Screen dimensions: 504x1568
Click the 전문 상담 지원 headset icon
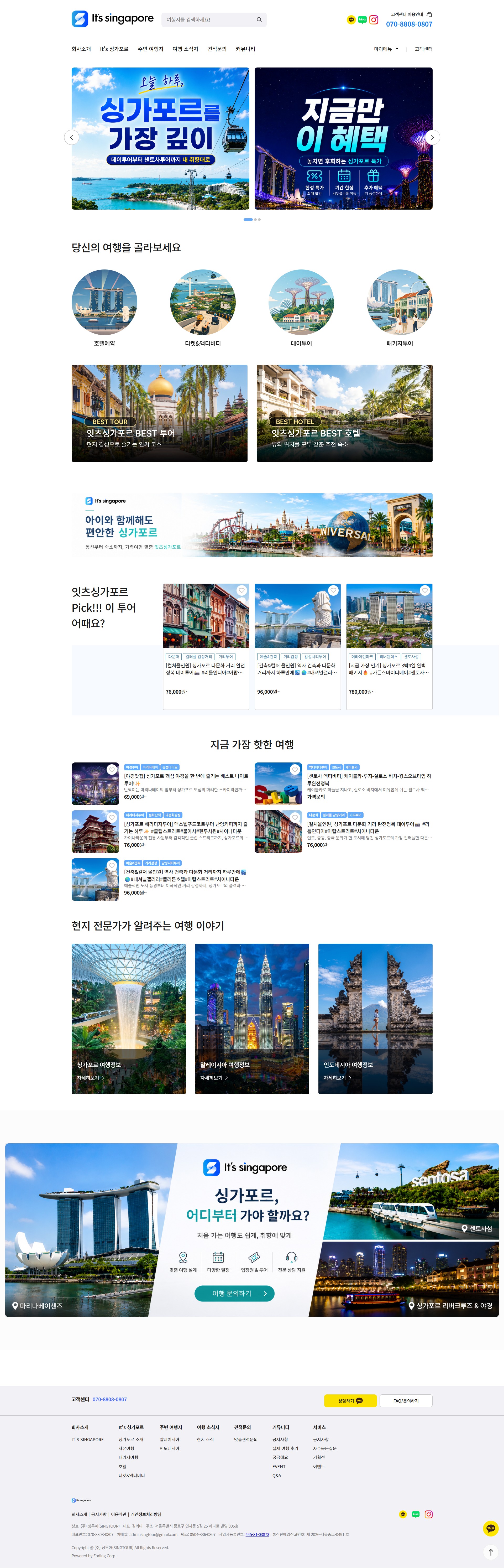point(292,1257)
